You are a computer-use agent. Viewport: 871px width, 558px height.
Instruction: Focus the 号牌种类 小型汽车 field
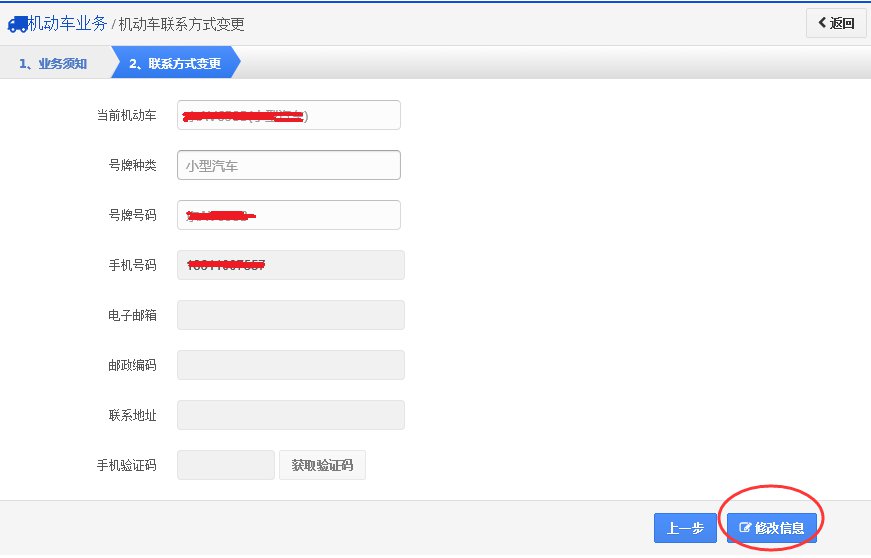point(289,165)
